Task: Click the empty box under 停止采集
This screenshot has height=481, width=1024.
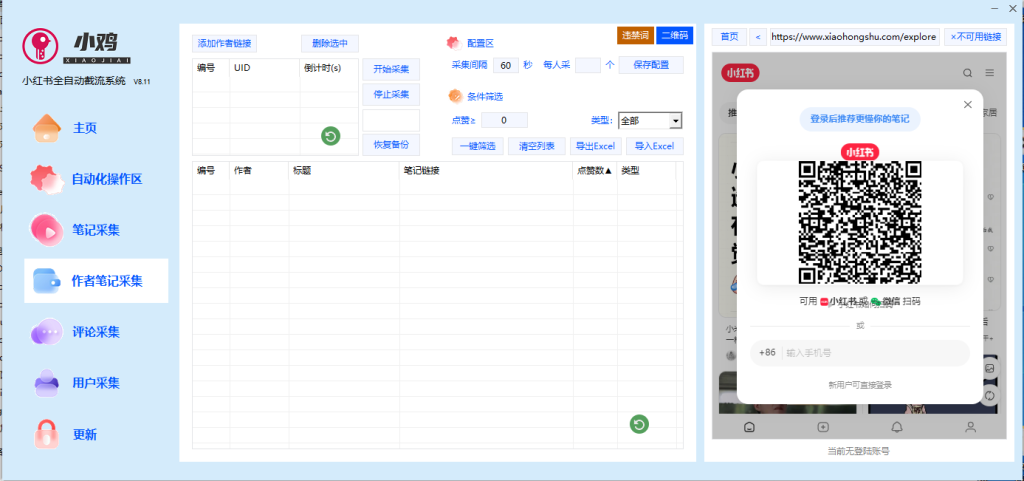Action: point(391,120)
